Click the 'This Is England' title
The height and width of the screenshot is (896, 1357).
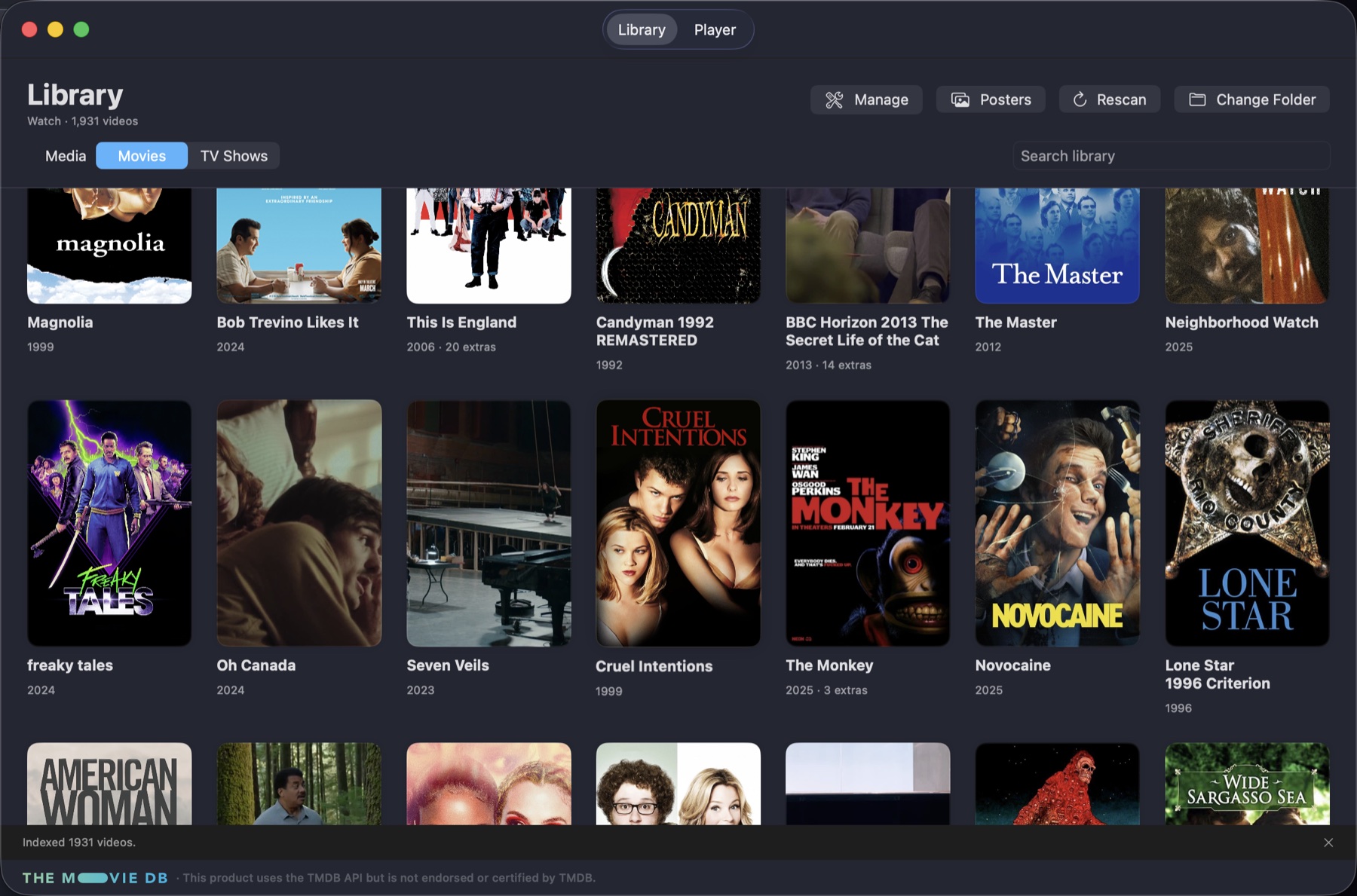(461, 322)
